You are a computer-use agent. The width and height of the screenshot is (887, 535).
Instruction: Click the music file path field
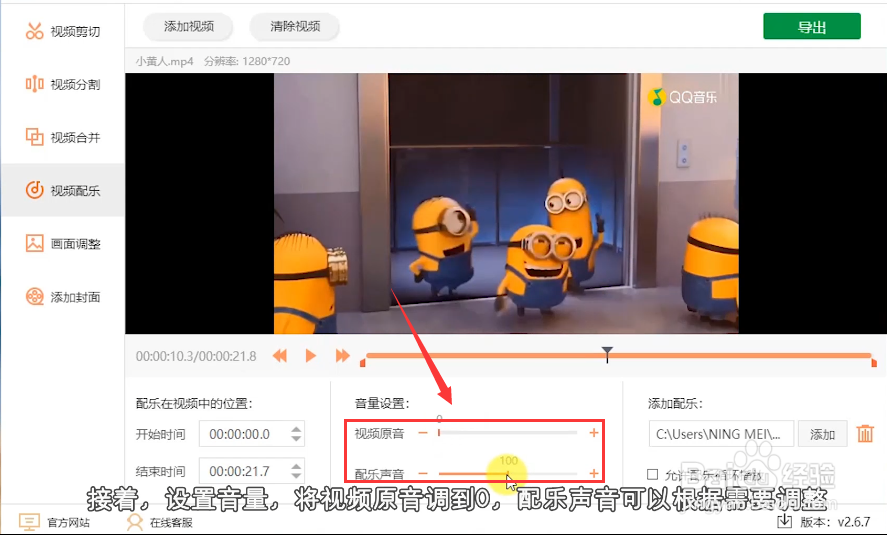[721, 434]
